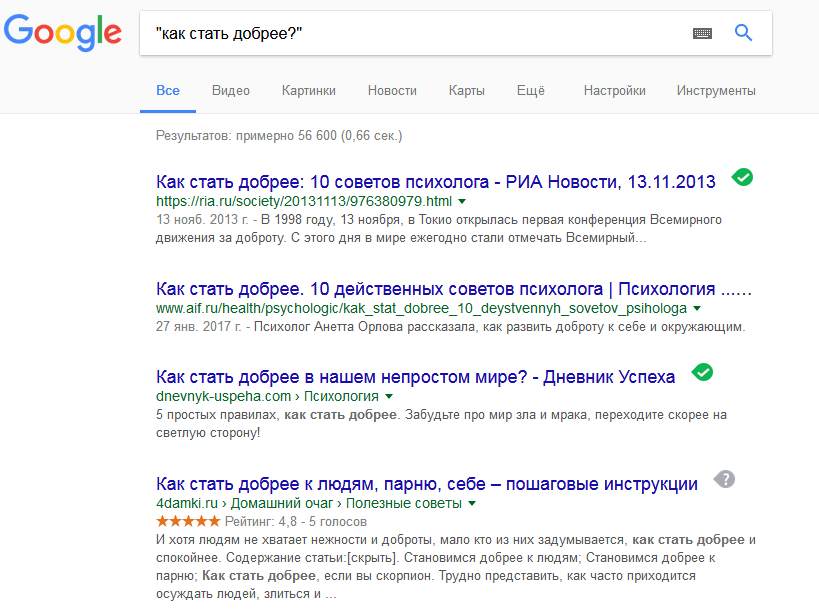Click gray question badge beside 4damki result
The width and height of the screenshot is (819, 614).
click(x=724, y=479)
